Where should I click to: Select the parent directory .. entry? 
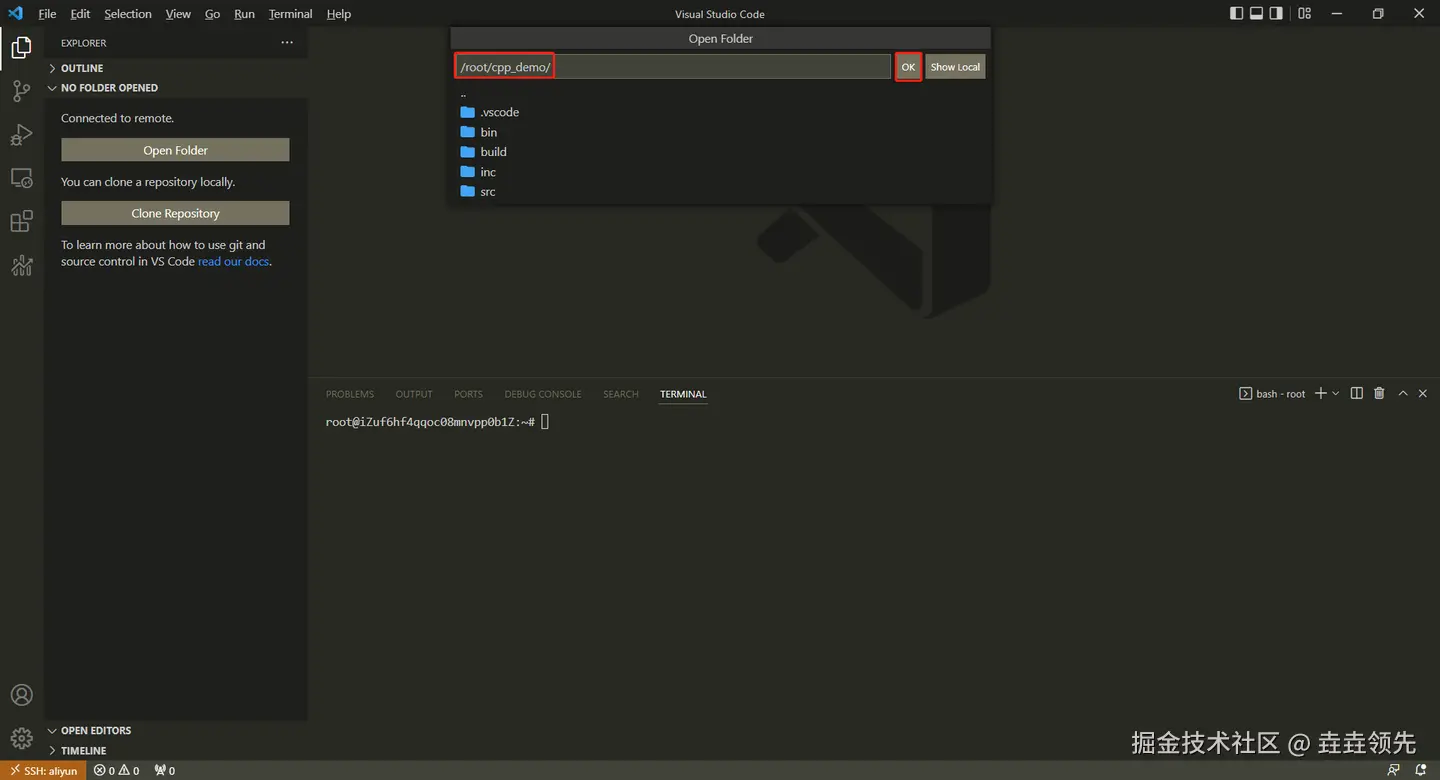[721, 94]
